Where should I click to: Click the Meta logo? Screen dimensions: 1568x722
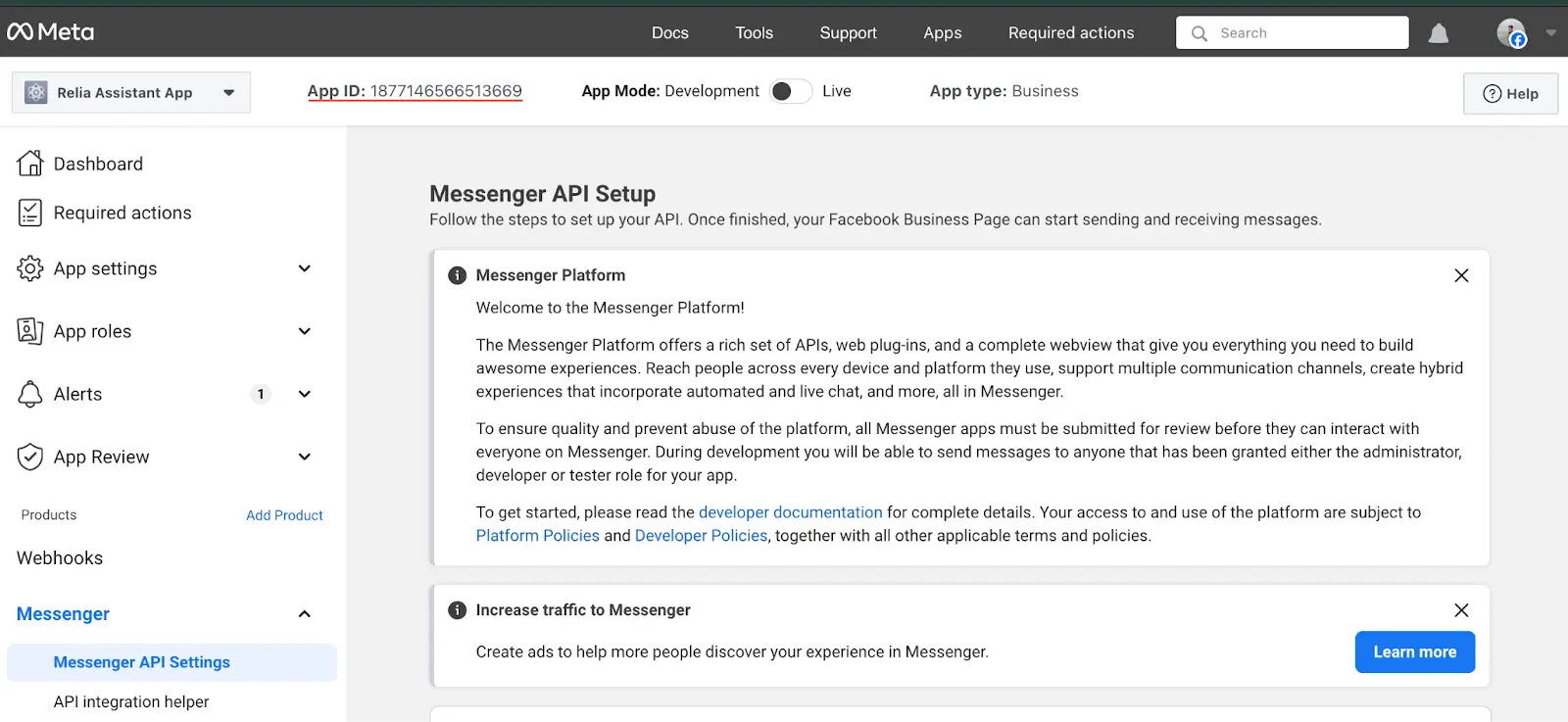51,32
